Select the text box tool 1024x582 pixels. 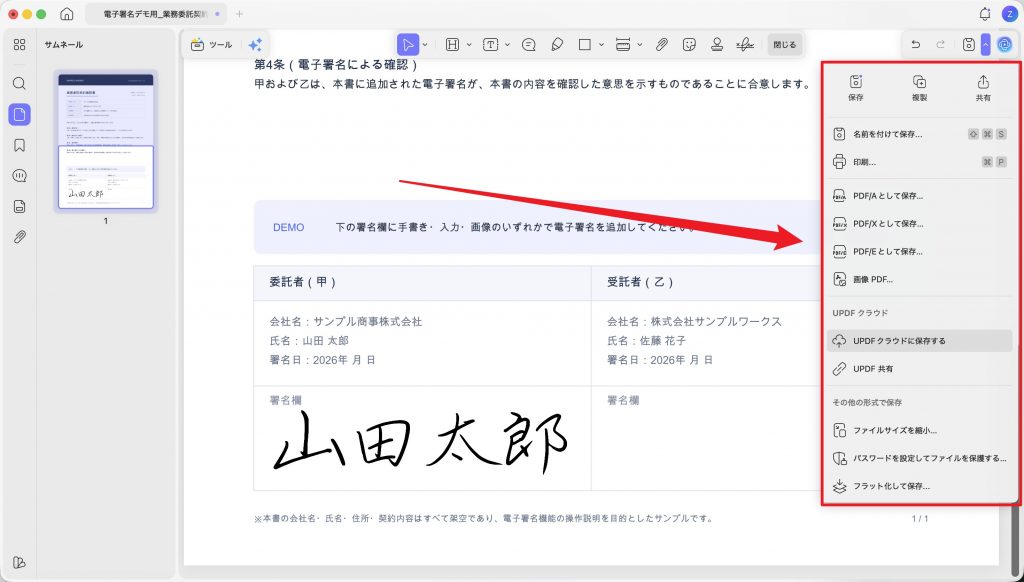pos(490,44)
